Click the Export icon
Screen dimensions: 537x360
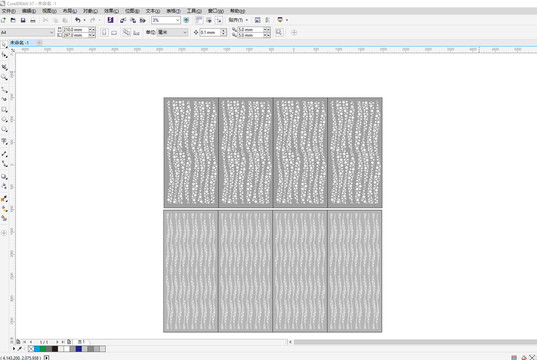click(x=133, y=20)
